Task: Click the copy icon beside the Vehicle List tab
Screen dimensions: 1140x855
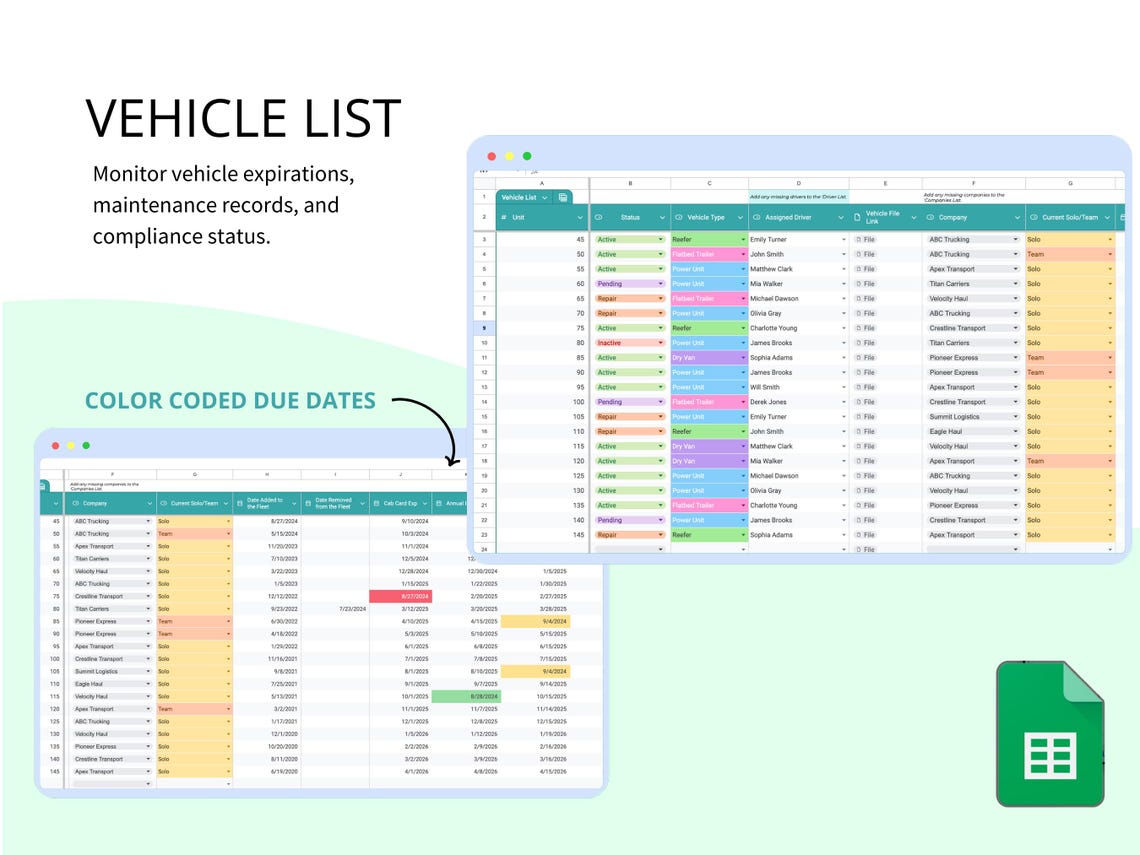Action: point(561,197)
